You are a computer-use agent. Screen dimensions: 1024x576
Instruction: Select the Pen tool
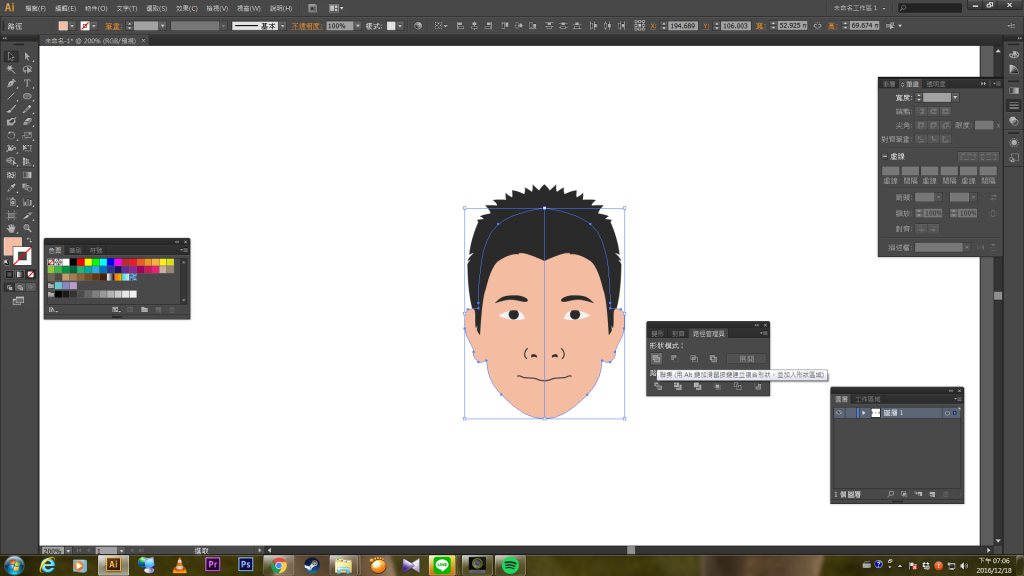11,83
